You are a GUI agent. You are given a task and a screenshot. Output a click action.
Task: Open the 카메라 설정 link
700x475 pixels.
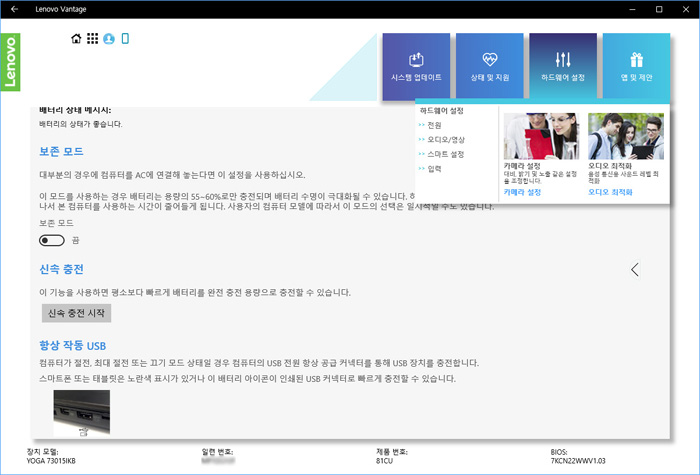tap(522, 192)
